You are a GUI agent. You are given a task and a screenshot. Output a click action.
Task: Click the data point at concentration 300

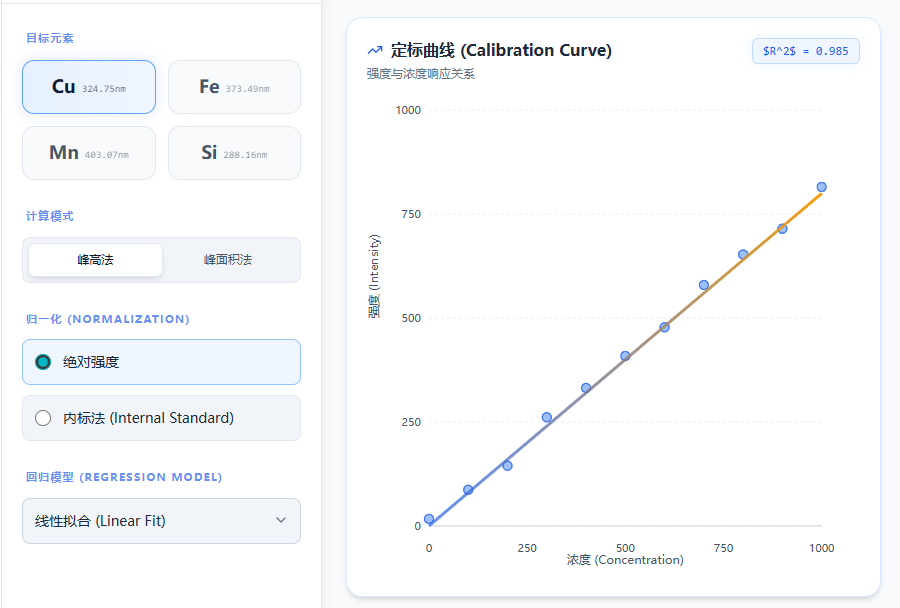tap(547, 417)
